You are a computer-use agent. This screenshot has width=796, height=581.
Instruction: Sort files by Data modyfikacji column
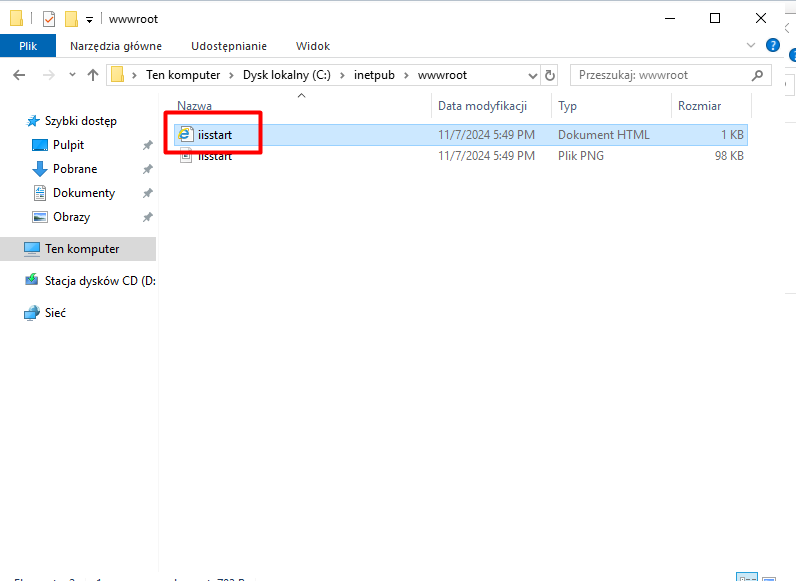click(x=481, y=106)
